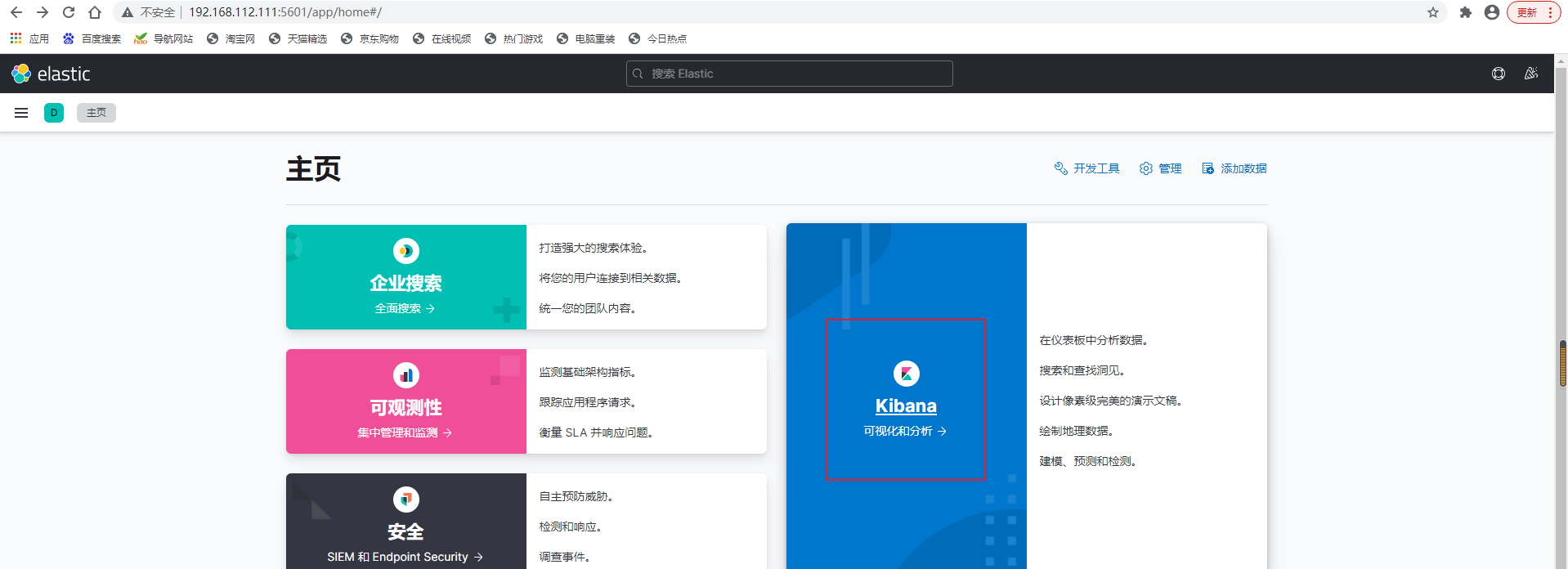Open the newsfeed icon in header

pos(1531,74)
